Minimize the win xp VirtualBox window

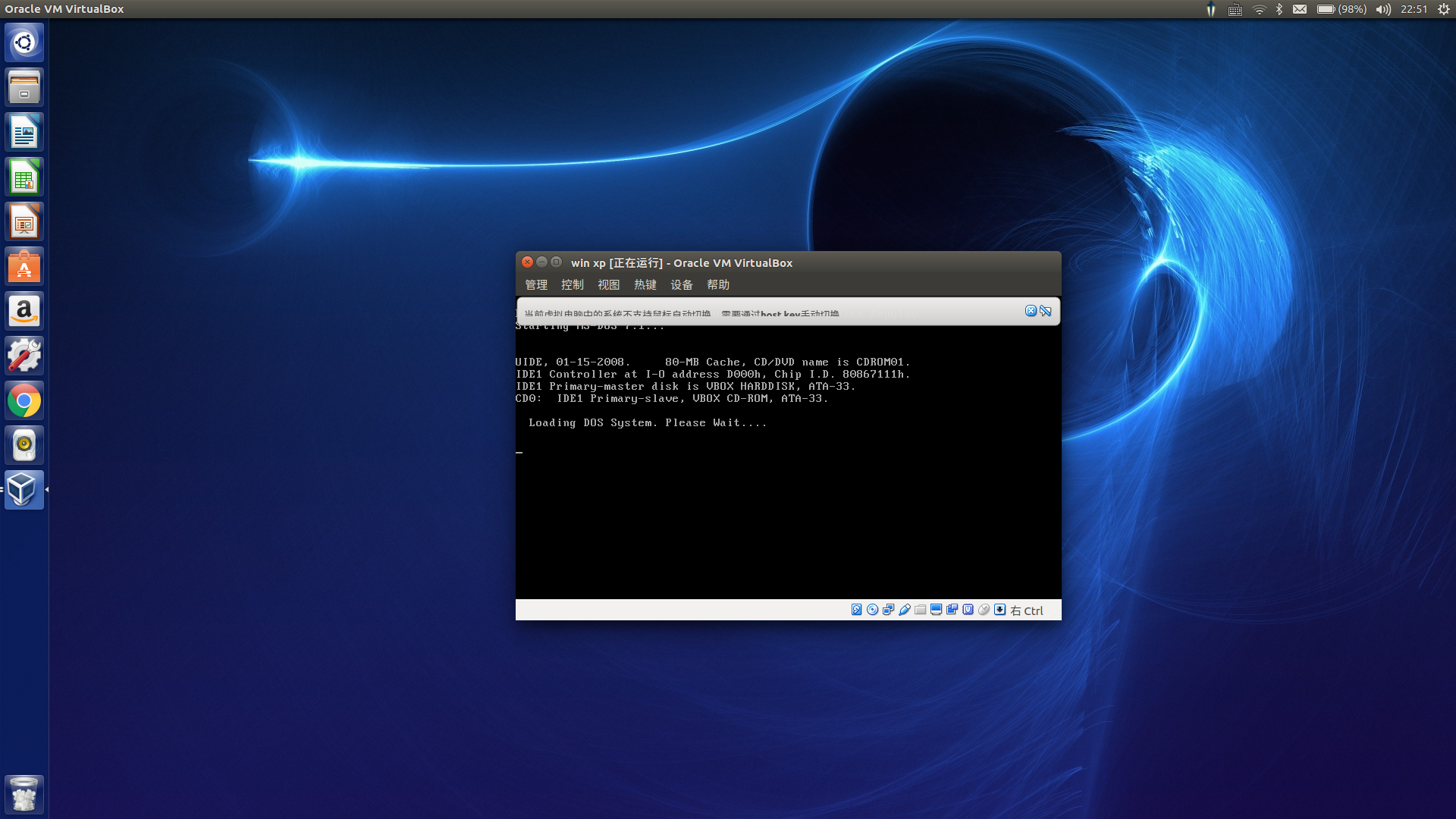click(541, 262)
